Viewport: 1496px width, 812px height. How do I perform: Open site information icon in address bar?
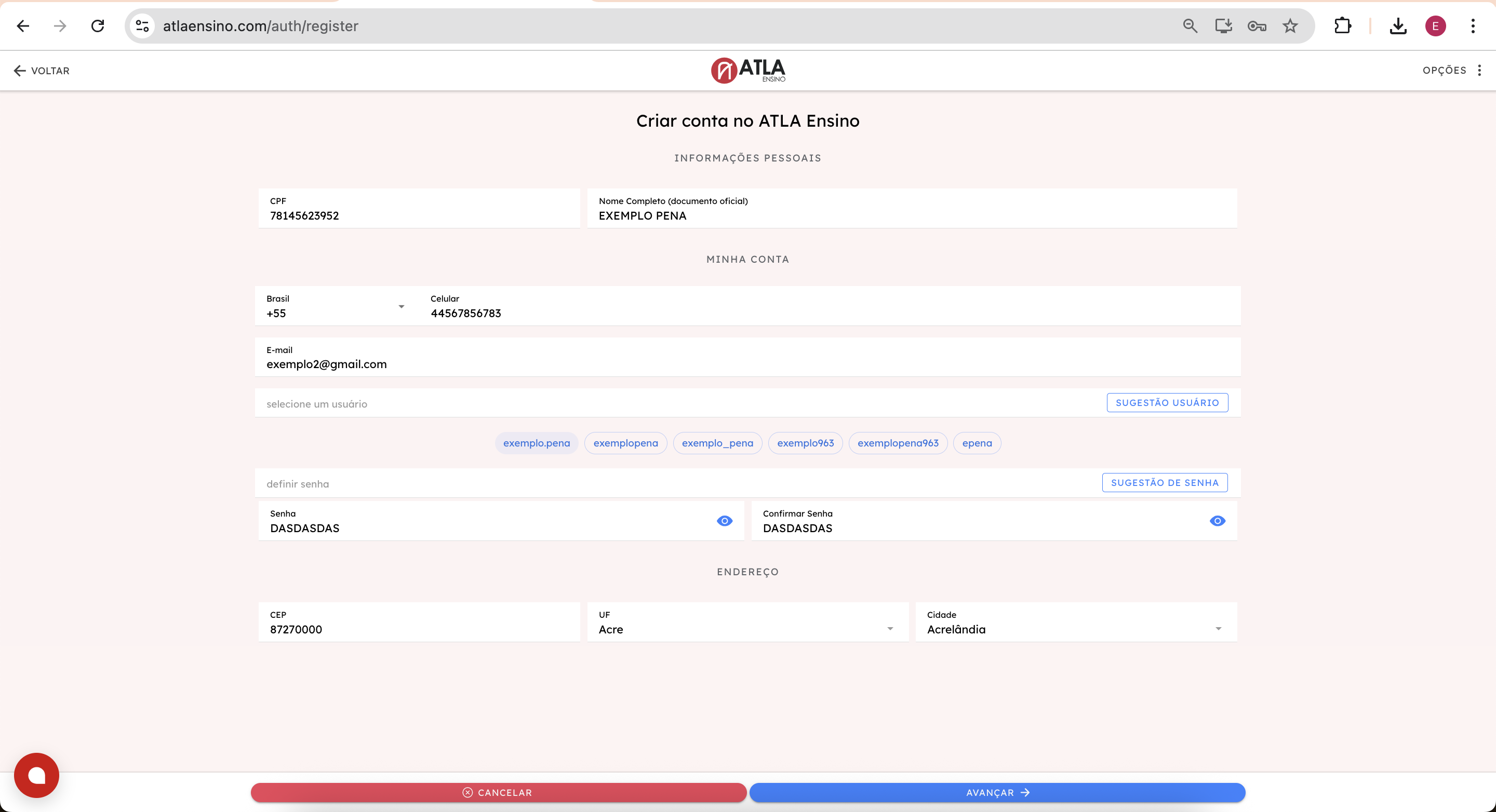(x=142, y=26)
